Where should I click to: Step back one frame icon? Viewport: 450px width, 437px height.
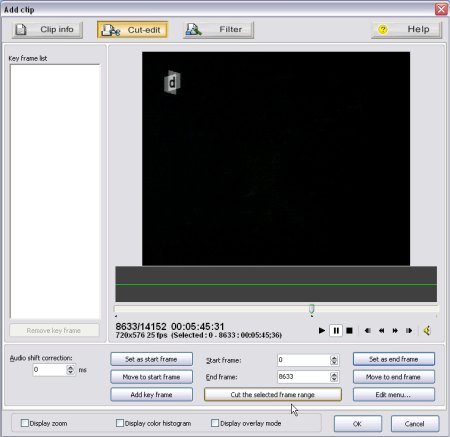tap(368, 330)
